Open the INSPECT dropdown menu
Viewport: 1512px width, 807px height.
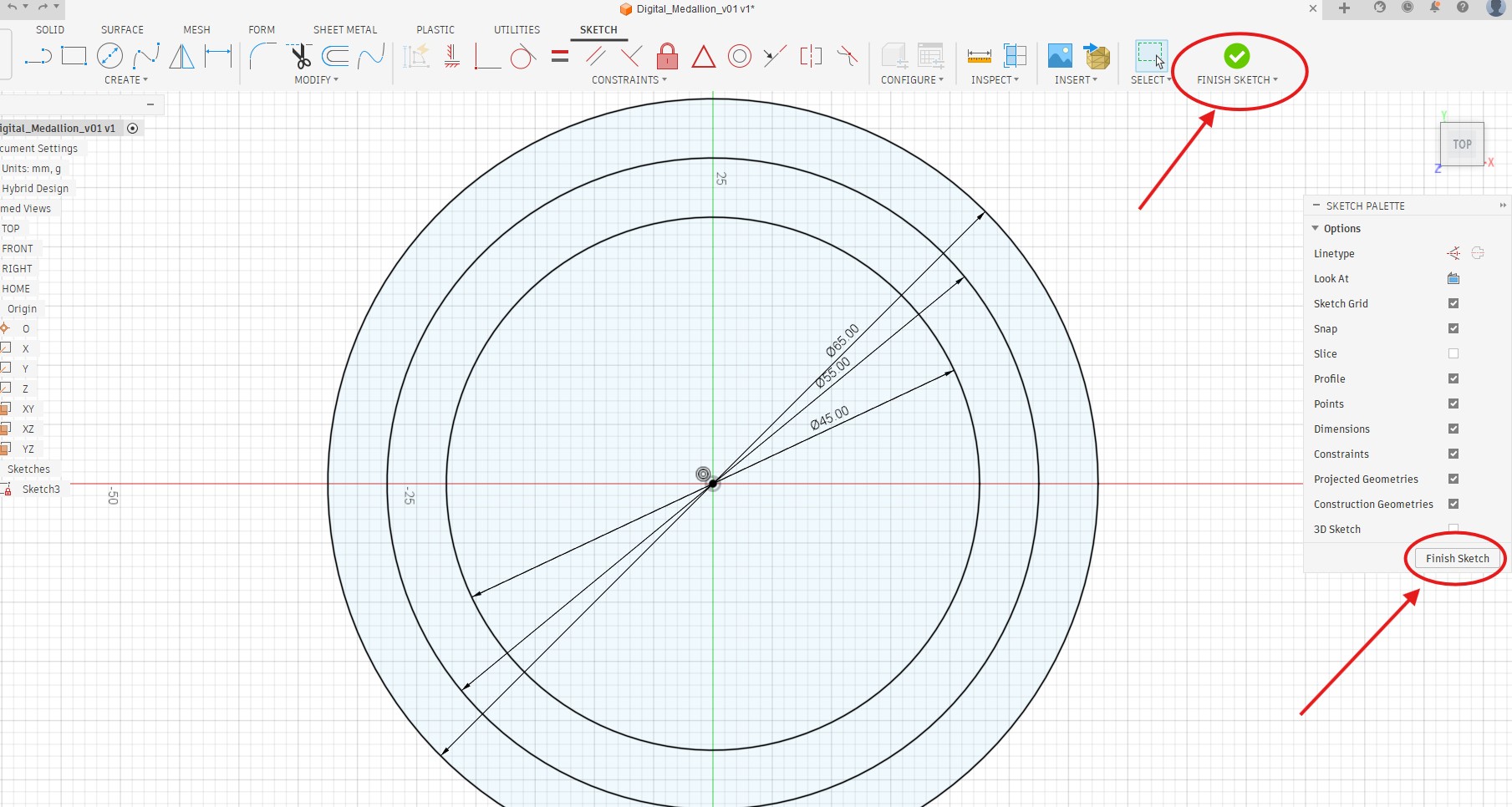pyautogui.click(x=995, y=80)
